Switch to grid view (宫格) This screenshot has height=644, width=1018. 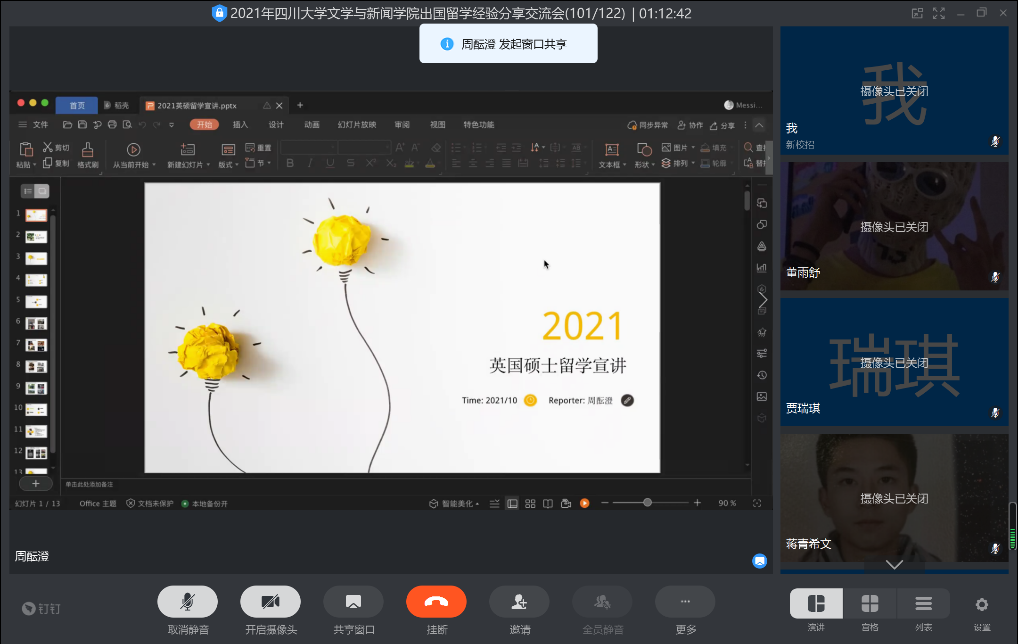(x=870, y=604)
